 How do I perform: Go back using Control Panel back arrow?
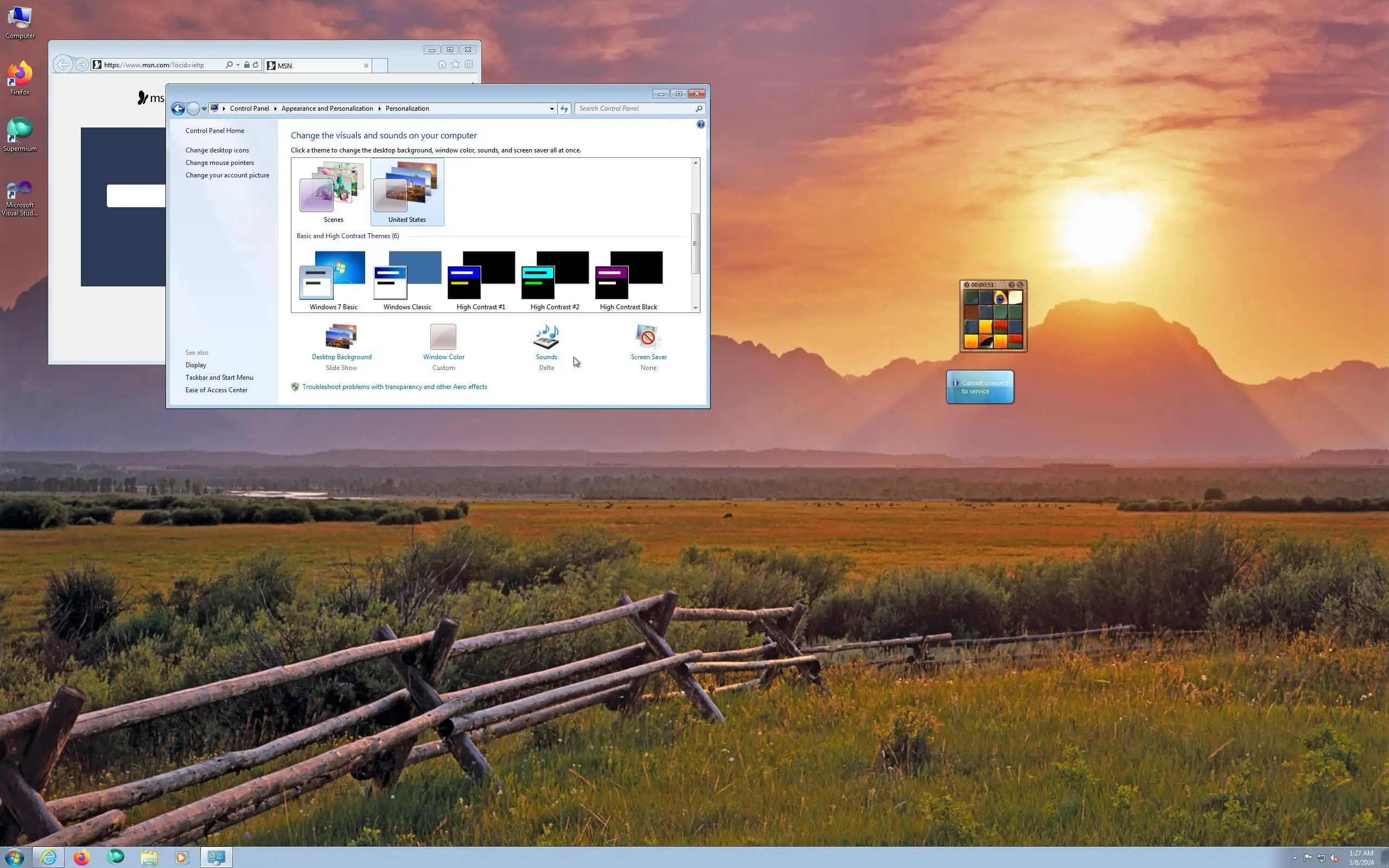(178, 108)
